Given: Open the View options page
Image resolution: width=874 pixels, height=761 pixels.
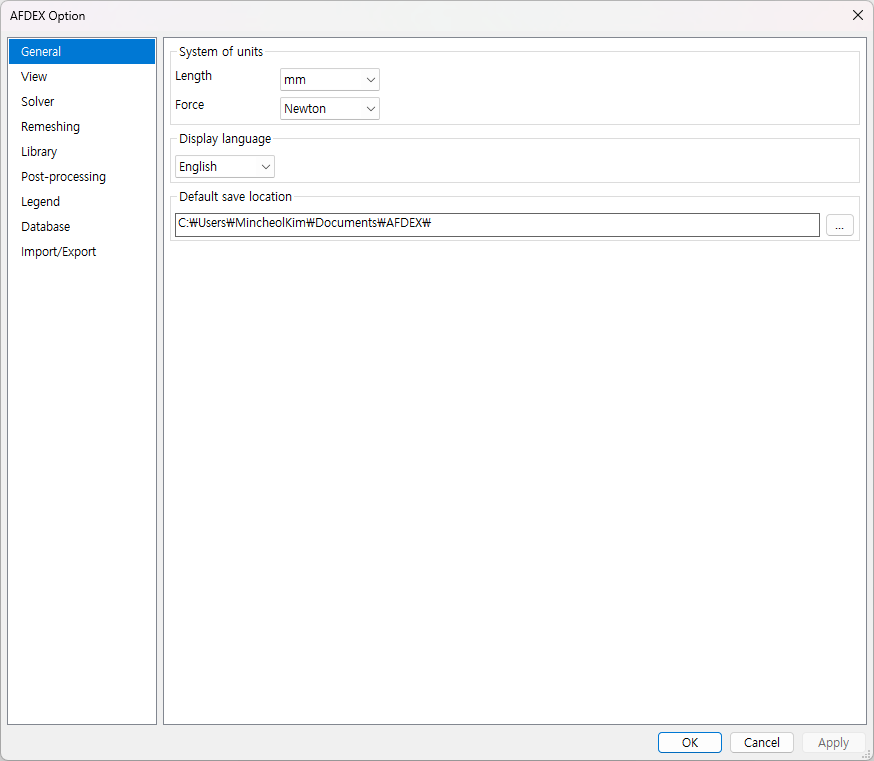Looking at the screenshot, I should pyautogui.click(x=82, y=76).
